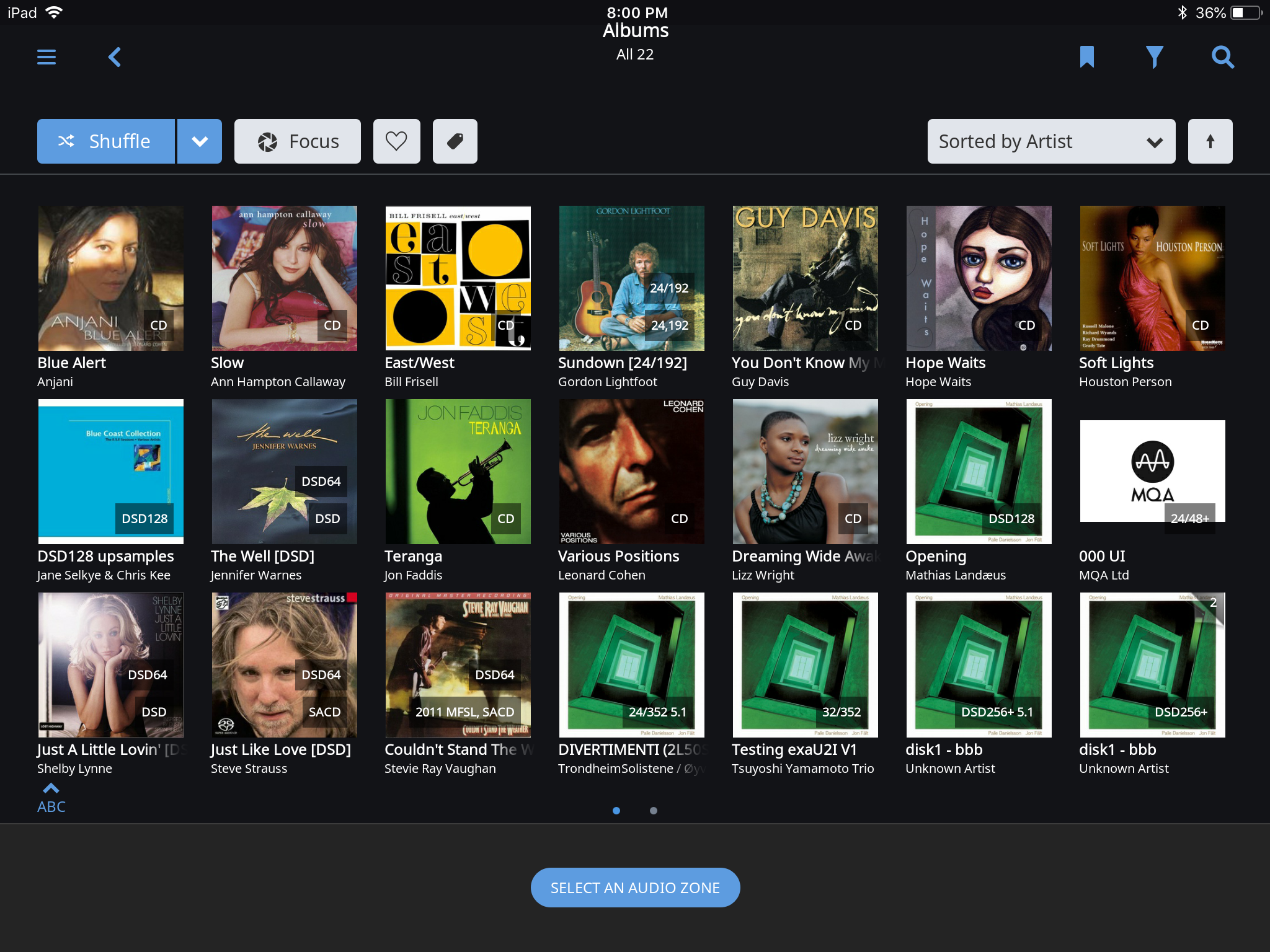Click artist name Bill Frisell
The width and height of the screenshot is (1270, 952).
411,382
